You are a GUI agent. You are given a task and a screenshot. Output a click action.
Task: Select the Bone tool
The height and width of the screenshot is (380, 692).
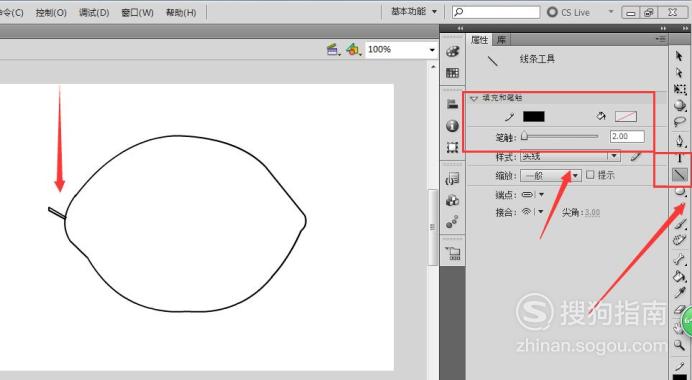pos(680,260)
